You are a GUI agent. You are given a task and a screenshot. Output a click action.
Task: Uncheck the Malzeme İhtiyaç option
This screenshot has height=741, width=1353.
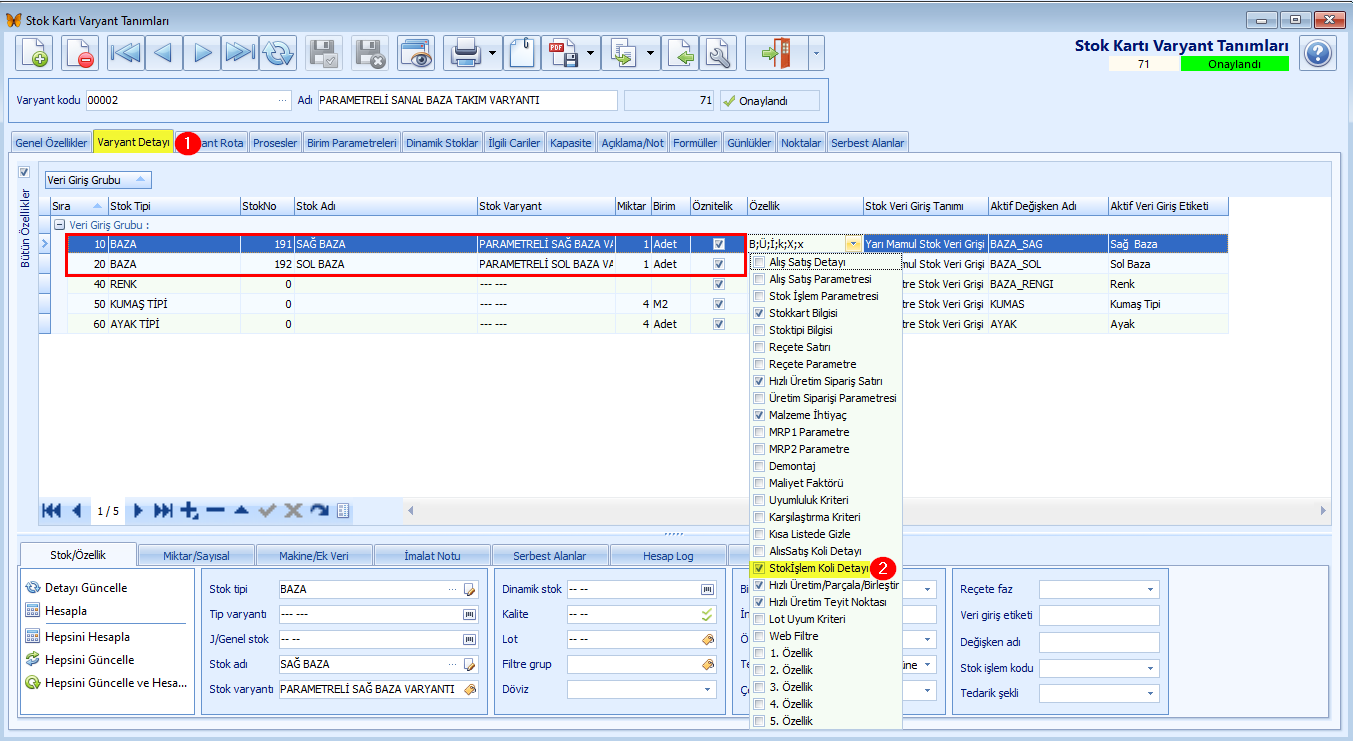760,415
